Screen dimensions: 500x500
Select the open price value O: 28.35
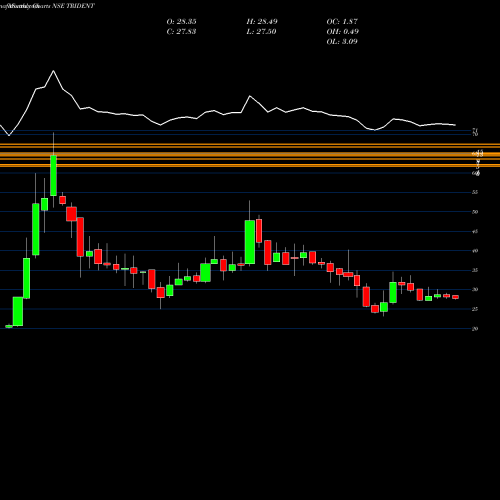coord(181,21)
